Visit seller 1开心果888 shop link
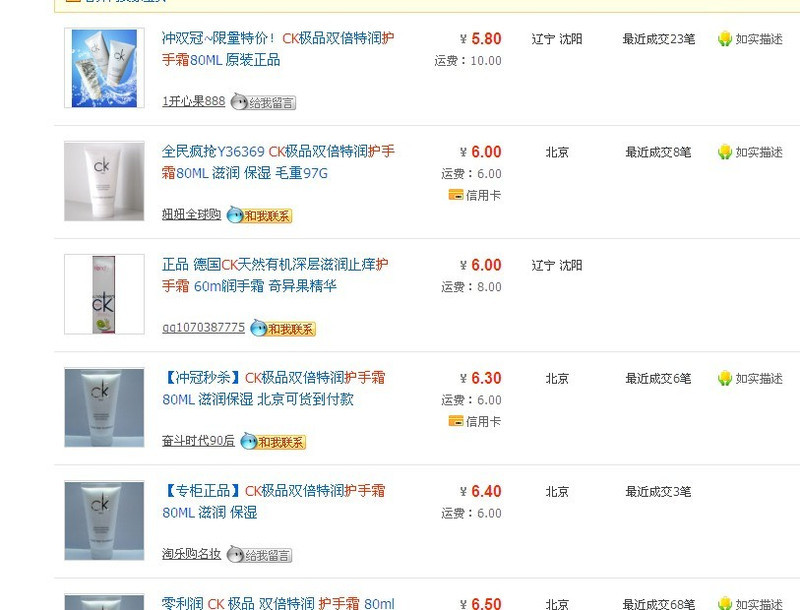 [193, 101]
